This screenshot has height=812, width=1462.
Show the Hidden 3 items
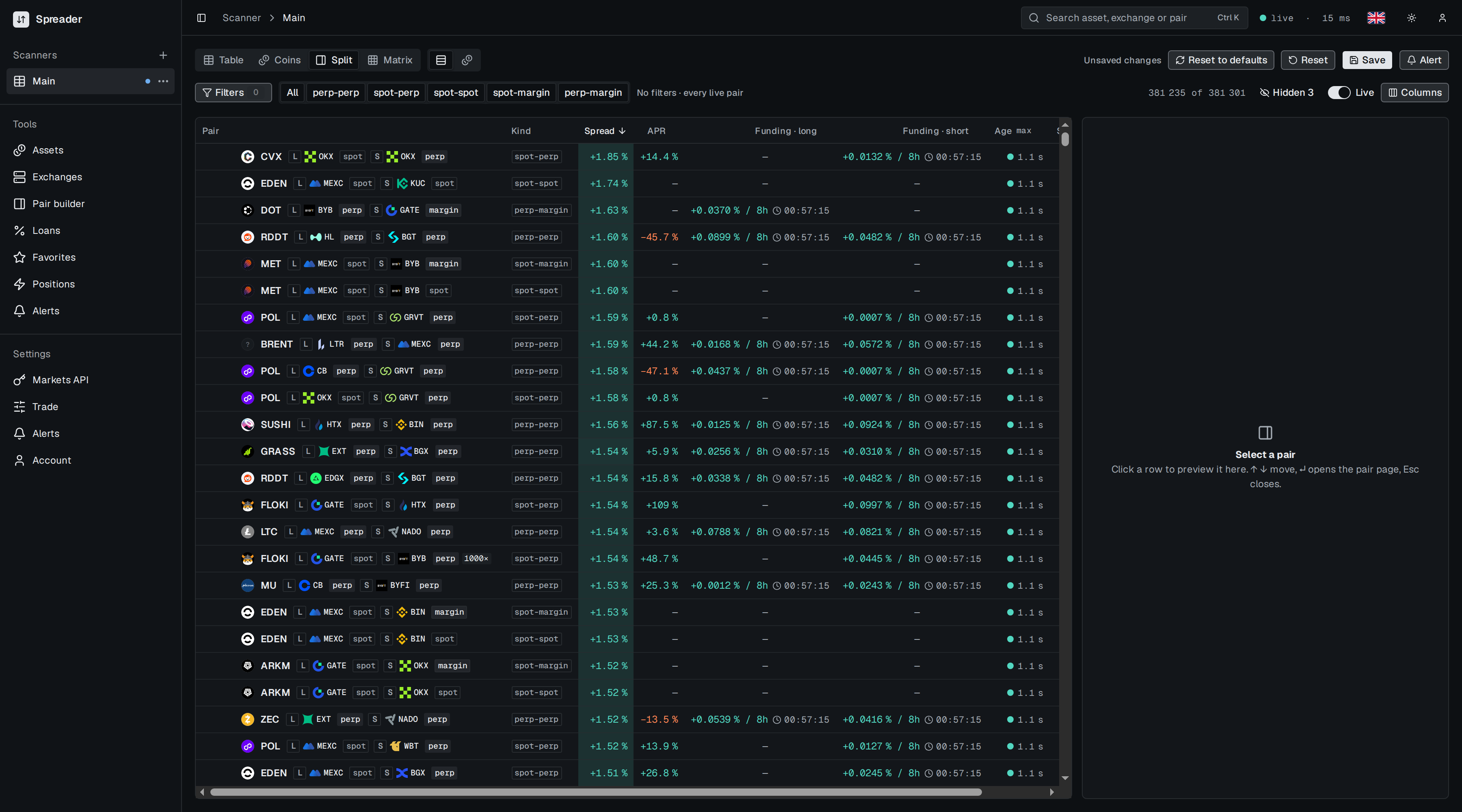[x=1287, y=93]
